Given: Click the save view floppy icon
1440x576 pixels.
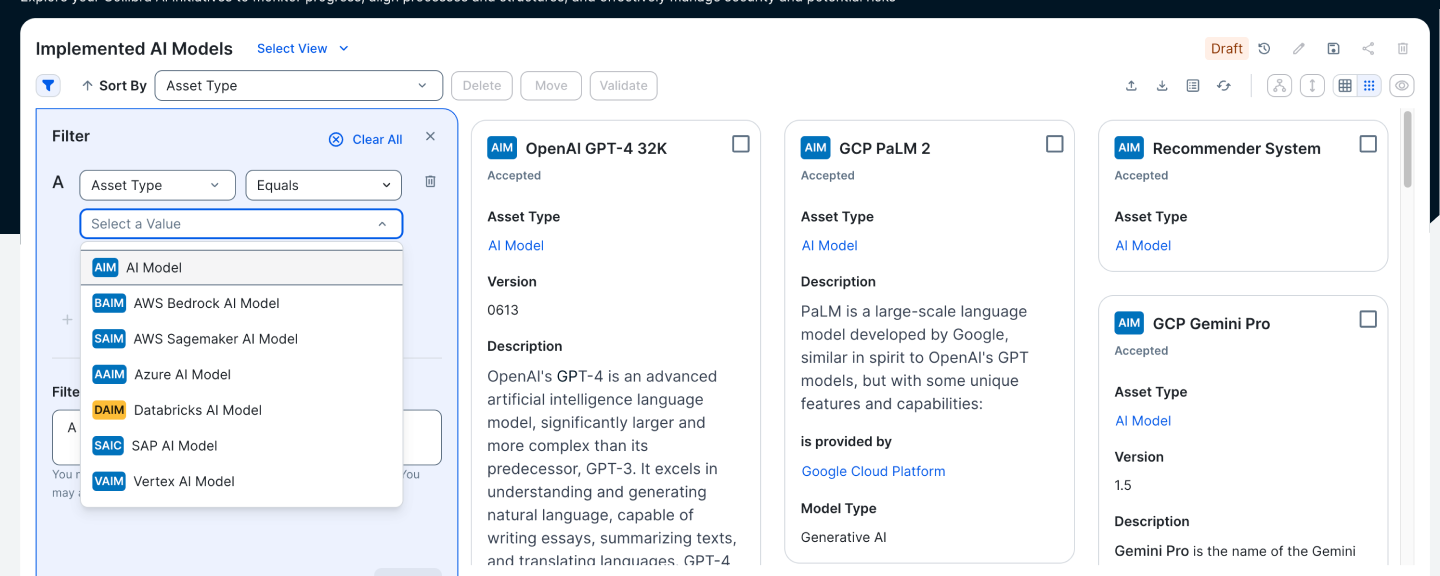Looking at the screenshot, I should click(x=1333, y=49).
